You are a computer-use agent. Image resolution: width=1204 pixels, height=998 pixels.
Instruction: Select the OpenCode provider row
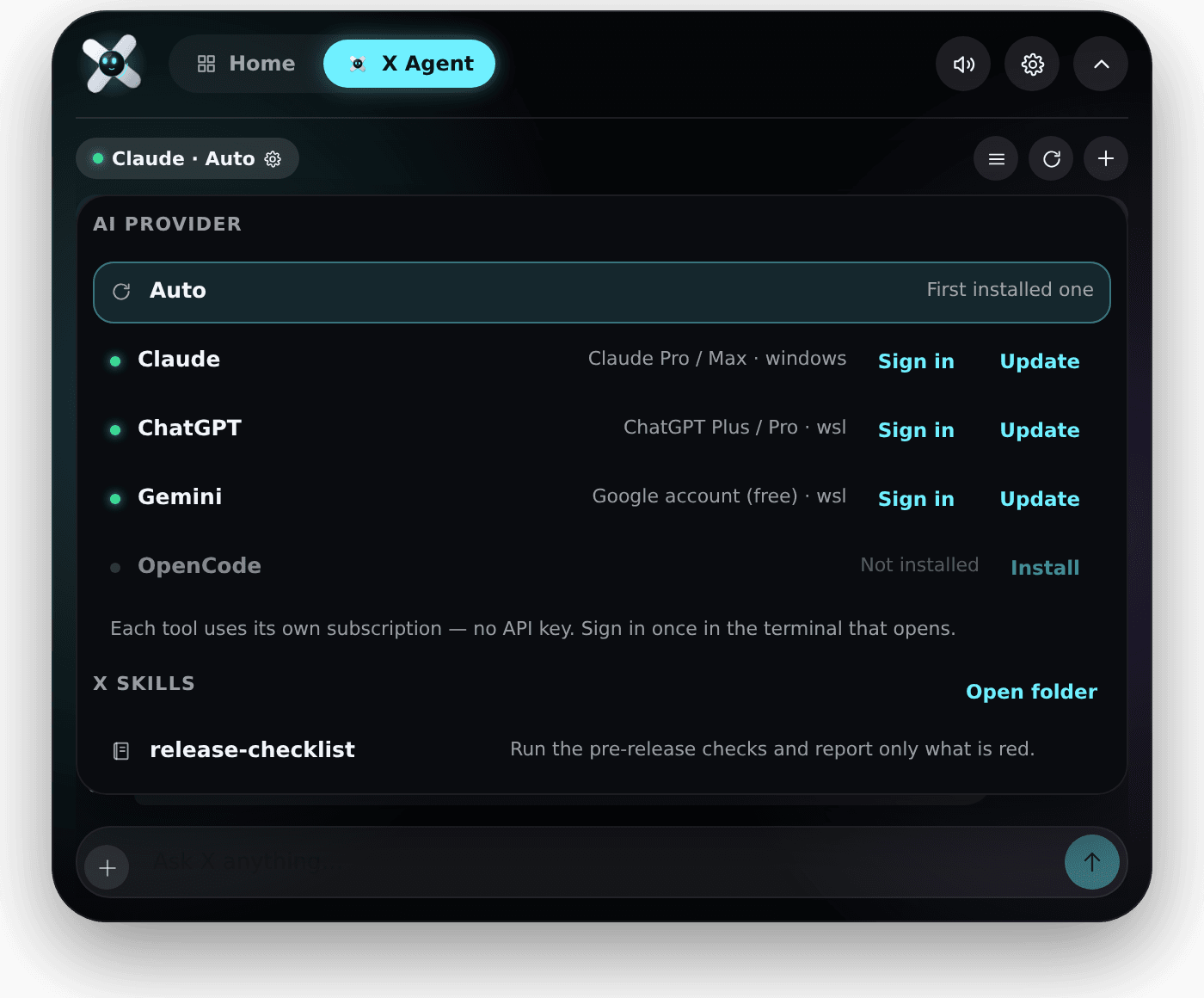coord(602,566)
